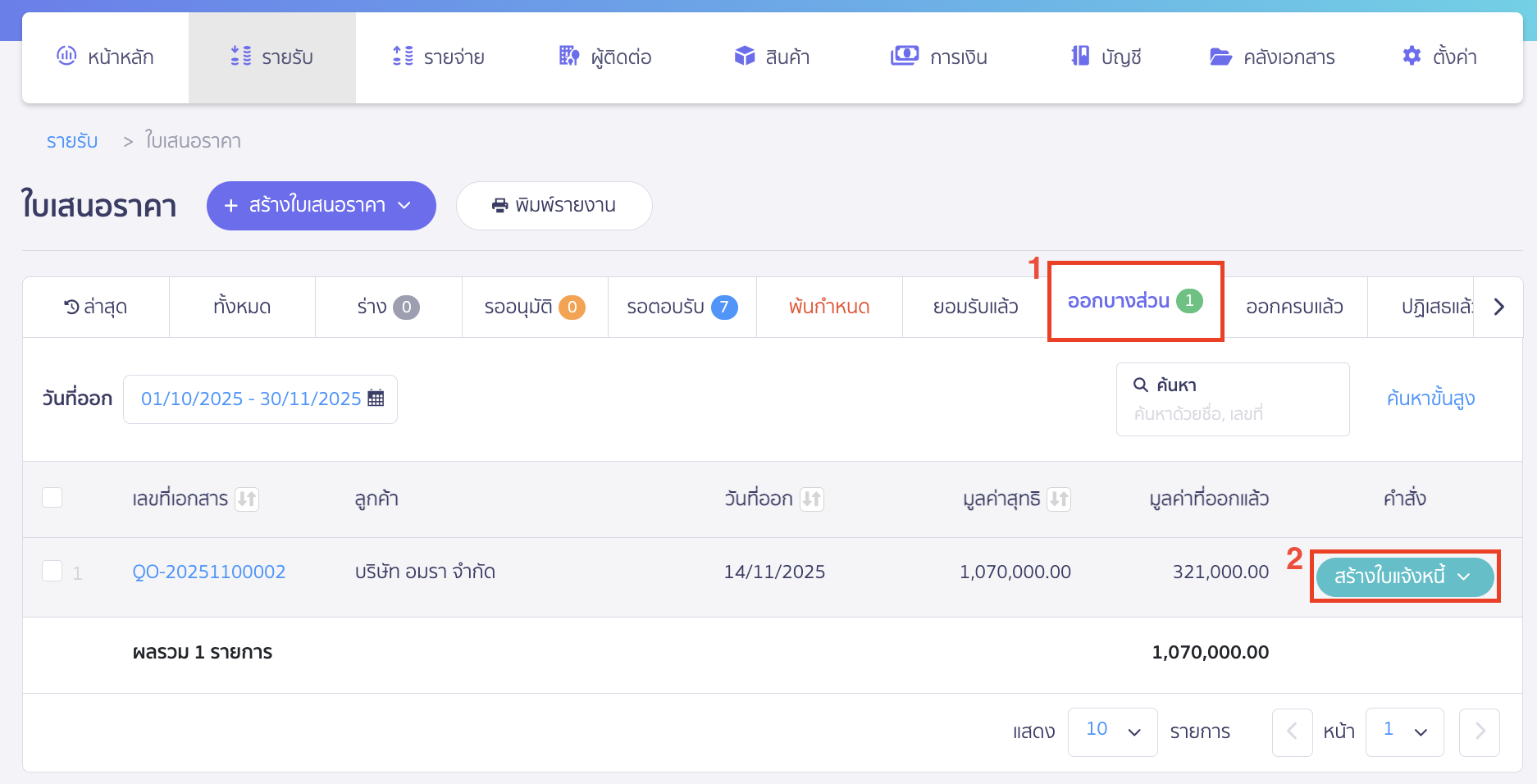The image size is (1537, 784).
Task: Toggle sorting on the เลขที่เอกสาร column
Action: (x=250, y=499)
